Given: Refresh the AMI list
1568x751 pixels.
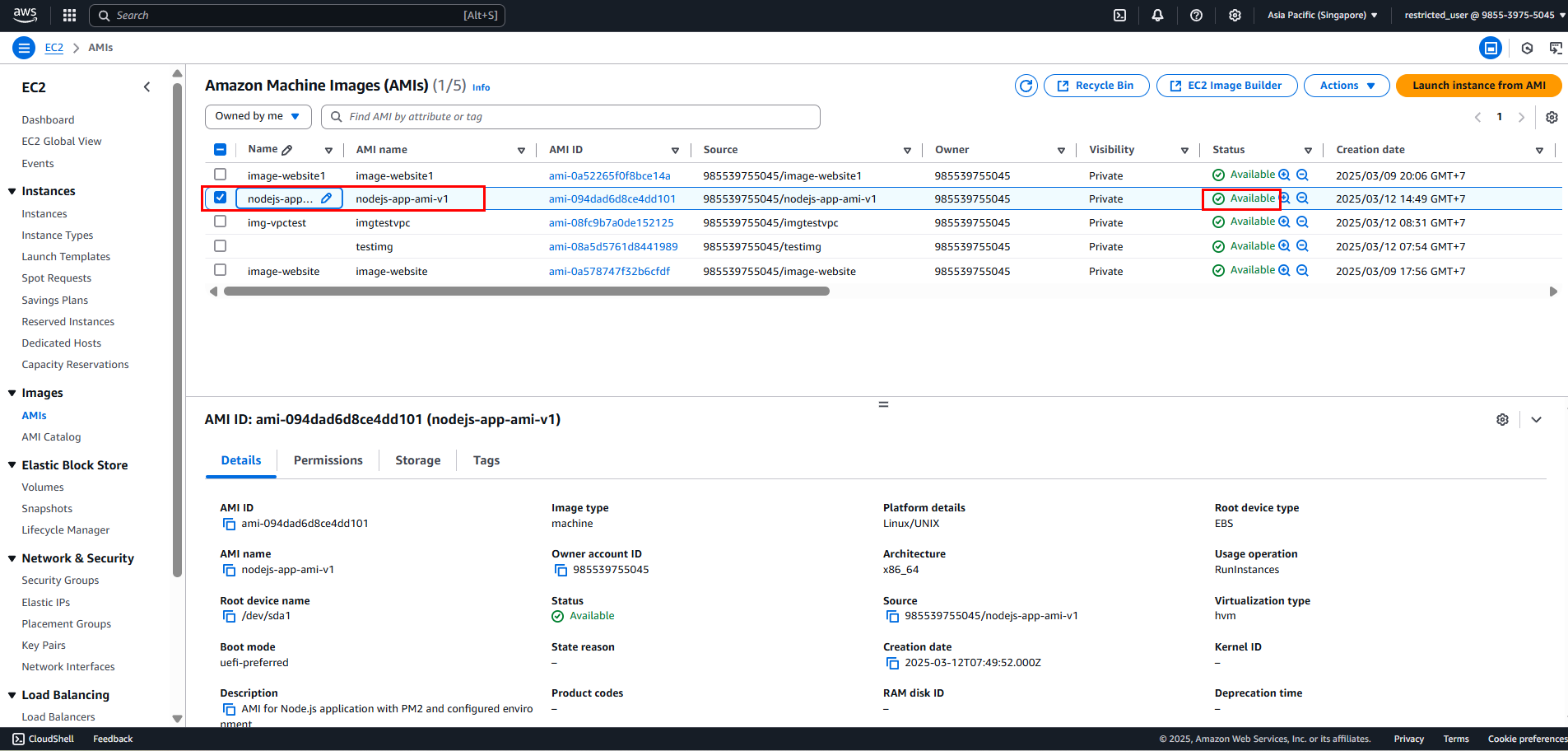Looking at the screenshot, I should 1026,86.
